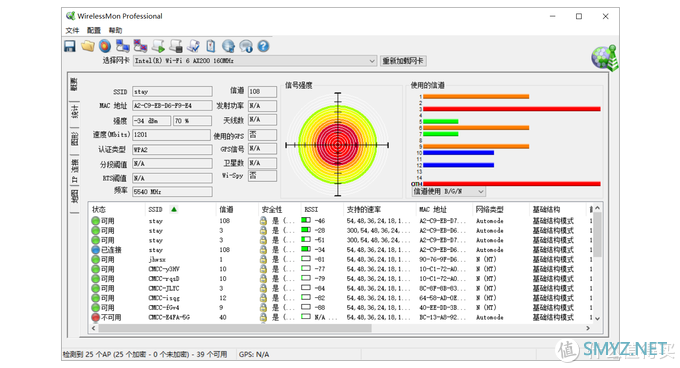Switch to the 统计 vertical tab
The image size is (680, 368).
[74, 111]
